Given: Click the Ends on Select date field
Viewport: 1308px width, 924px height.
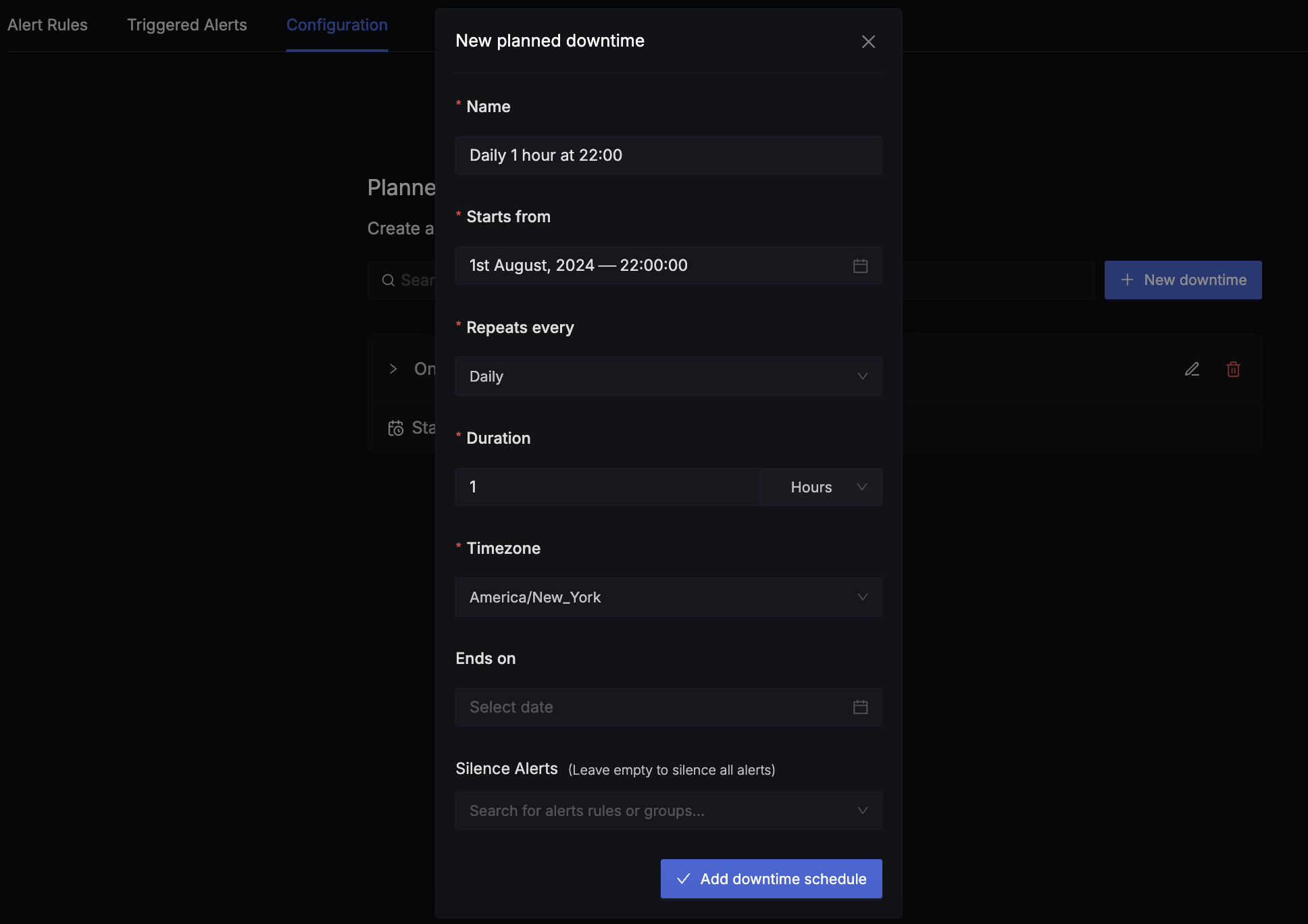Looking at the screenshot, I should point(669,707).
